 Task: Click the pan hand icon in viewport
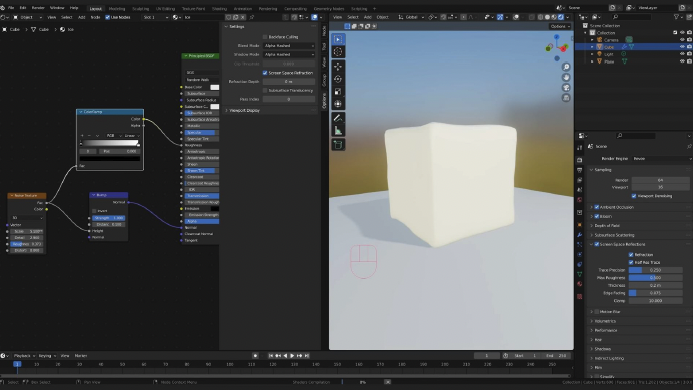566,77
